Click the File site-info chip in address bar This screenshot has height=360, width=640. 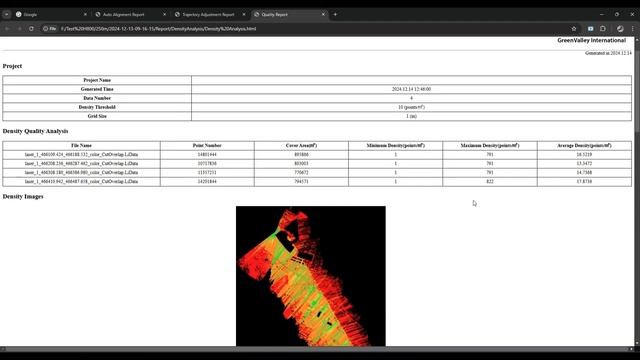click(49, 29)
